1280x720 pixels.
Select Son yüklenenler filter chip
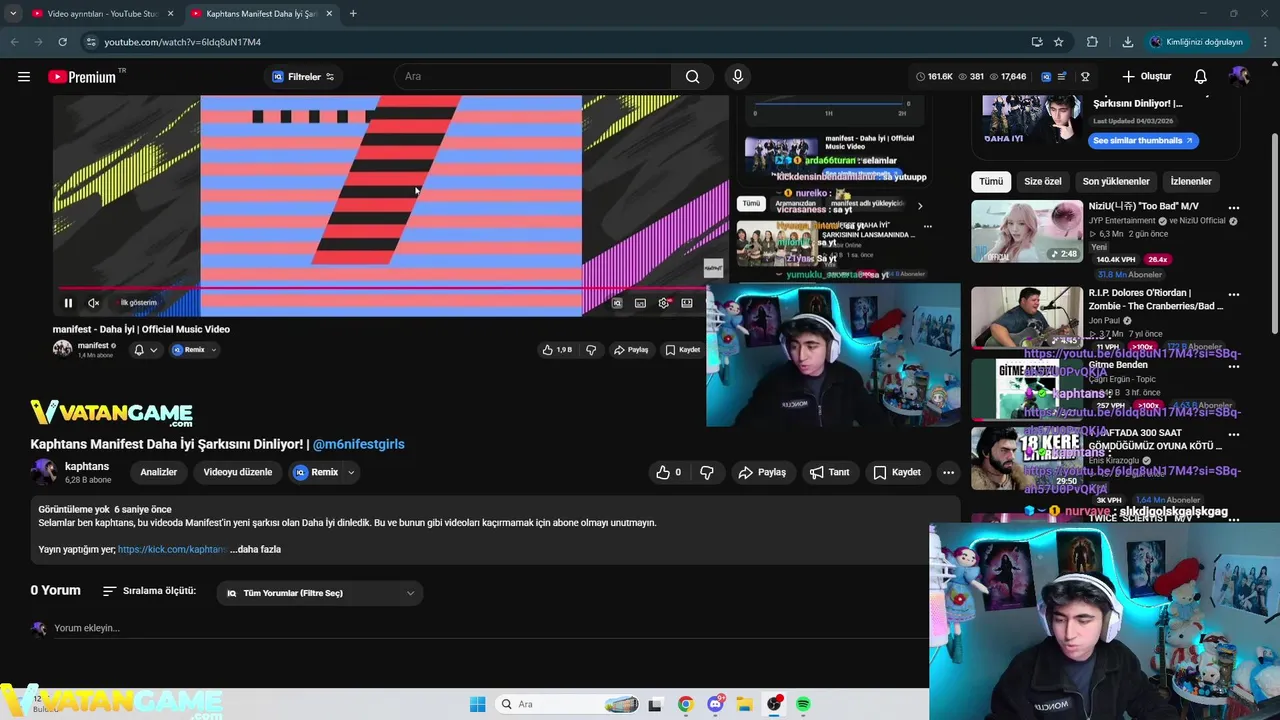(1116, 182)
